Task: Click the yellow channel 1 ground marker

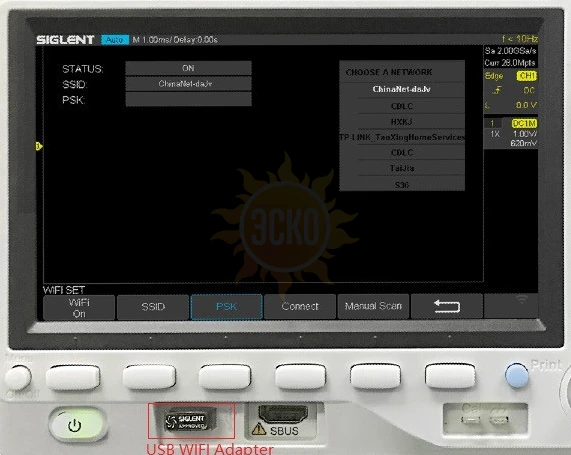Action: (x=39, y=146)
